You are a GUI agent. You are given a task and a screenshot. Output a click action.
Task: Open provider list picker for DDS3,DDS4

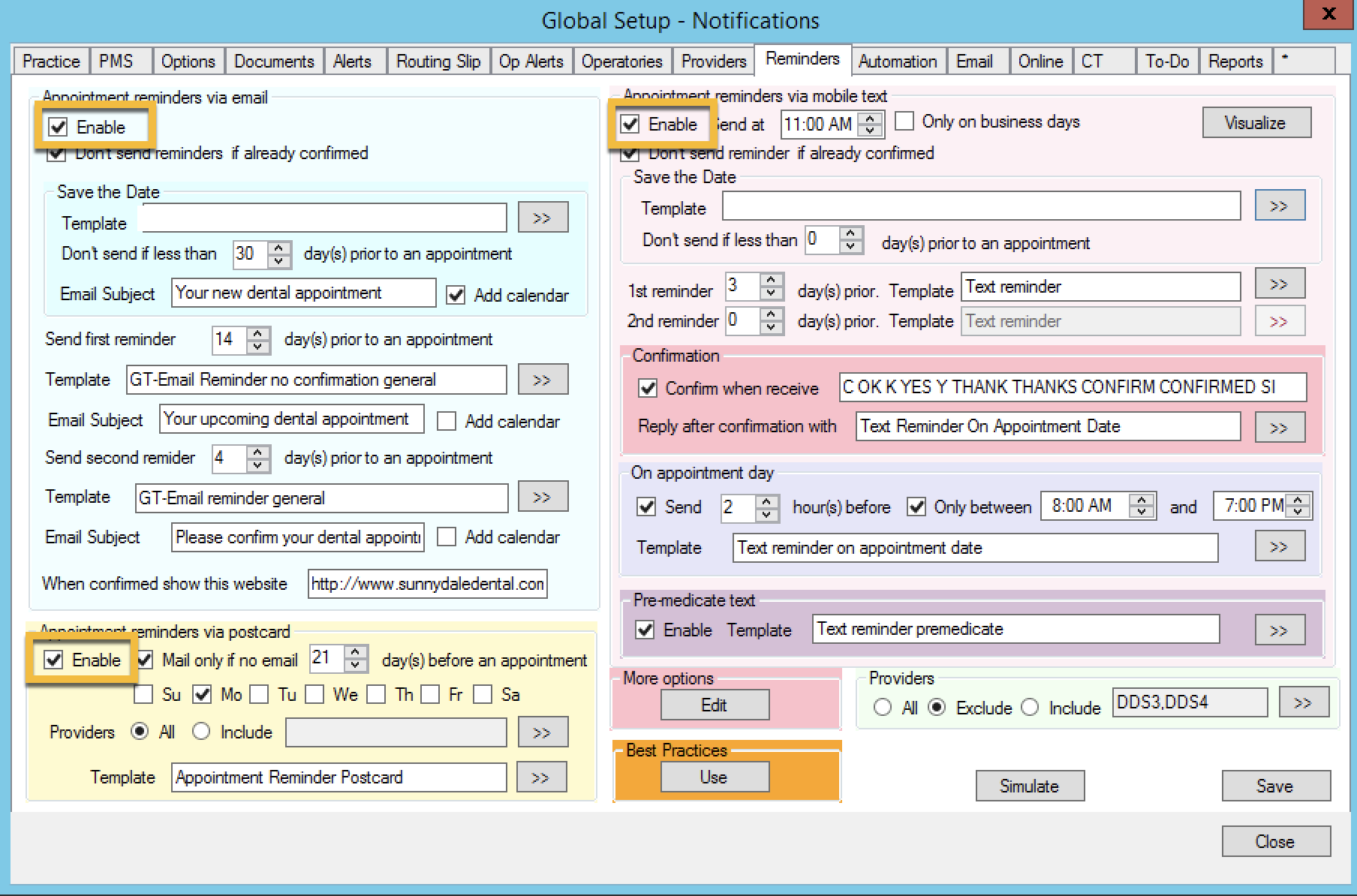pyautogui.click(x=1303, y=703)
